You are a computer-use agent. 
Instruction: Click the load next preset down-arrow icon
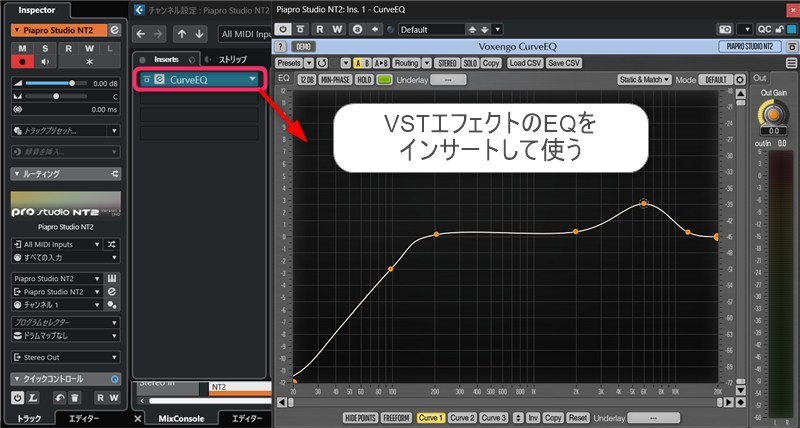(485, 30)
